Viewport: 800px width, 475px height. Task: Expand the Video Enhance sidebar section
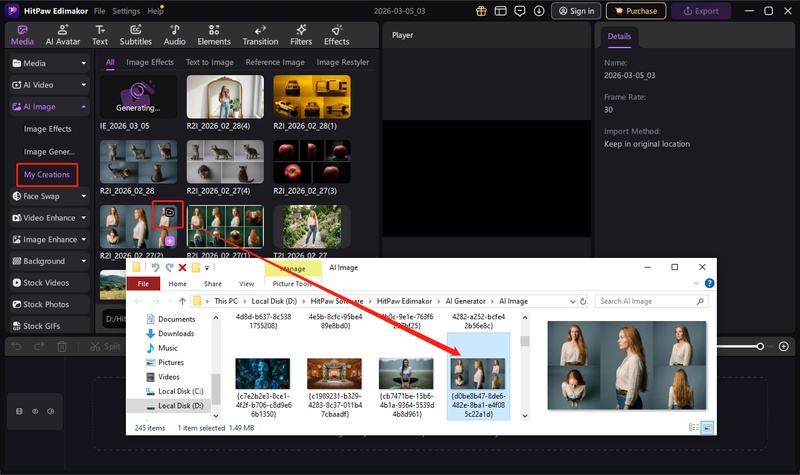click(x=84, y=218)
